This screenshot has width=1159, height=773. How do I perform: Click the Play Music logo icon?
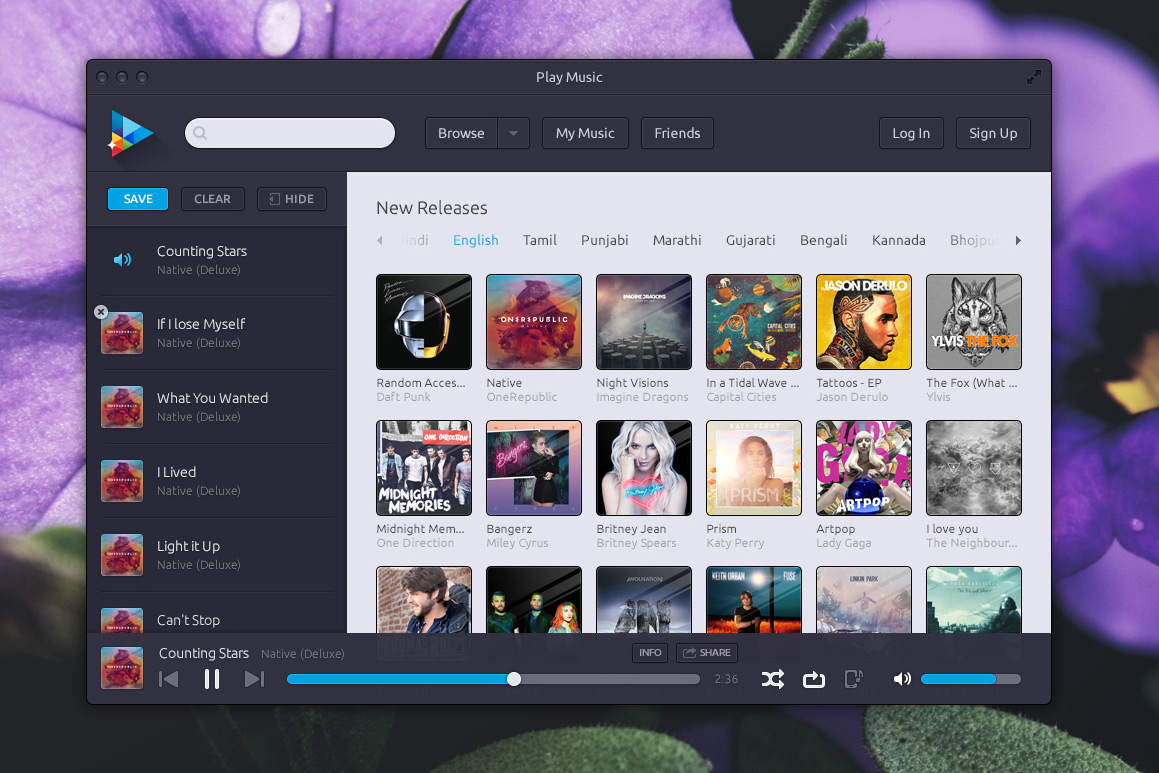tap(131, 133)
